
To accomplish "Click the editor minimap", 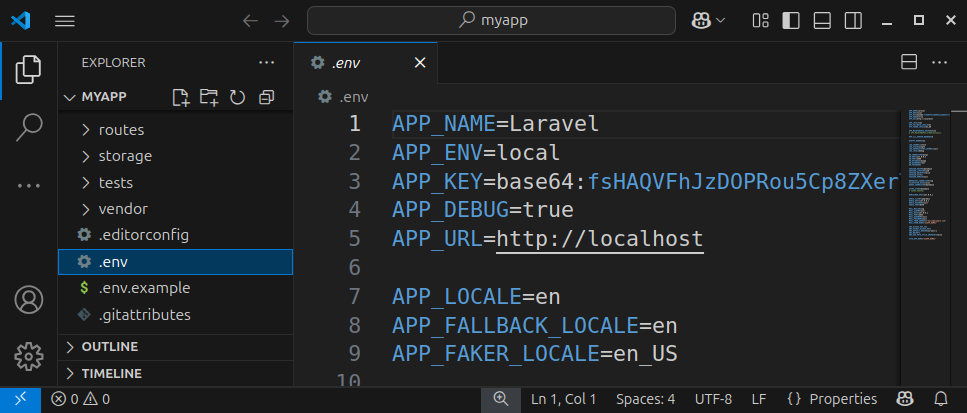I will pyautogui.click(x=931, y=248).
